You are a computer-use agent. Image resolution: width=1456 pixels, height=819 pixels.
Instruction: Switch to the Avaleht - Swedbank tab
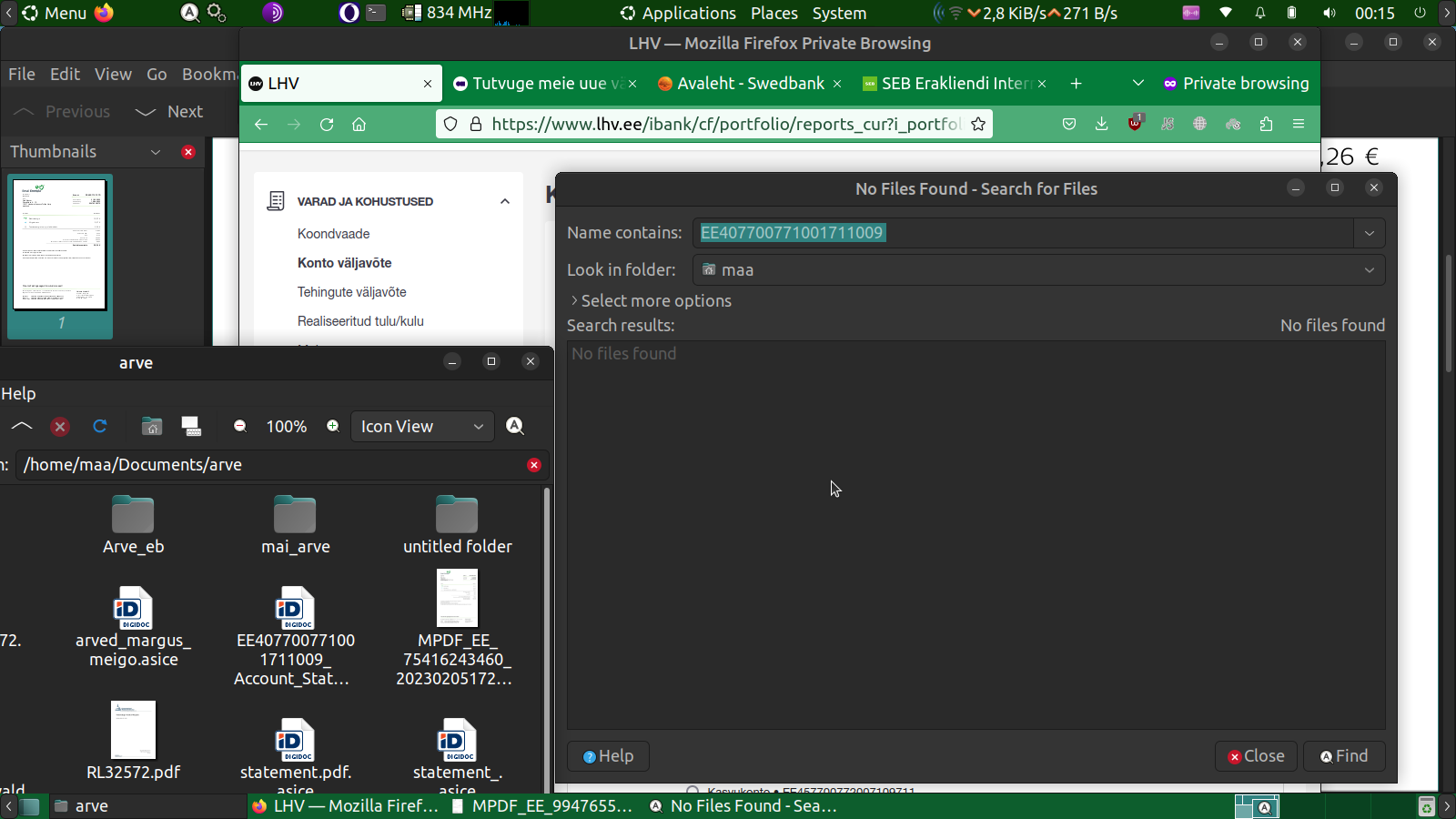click(x=750, y=84)
